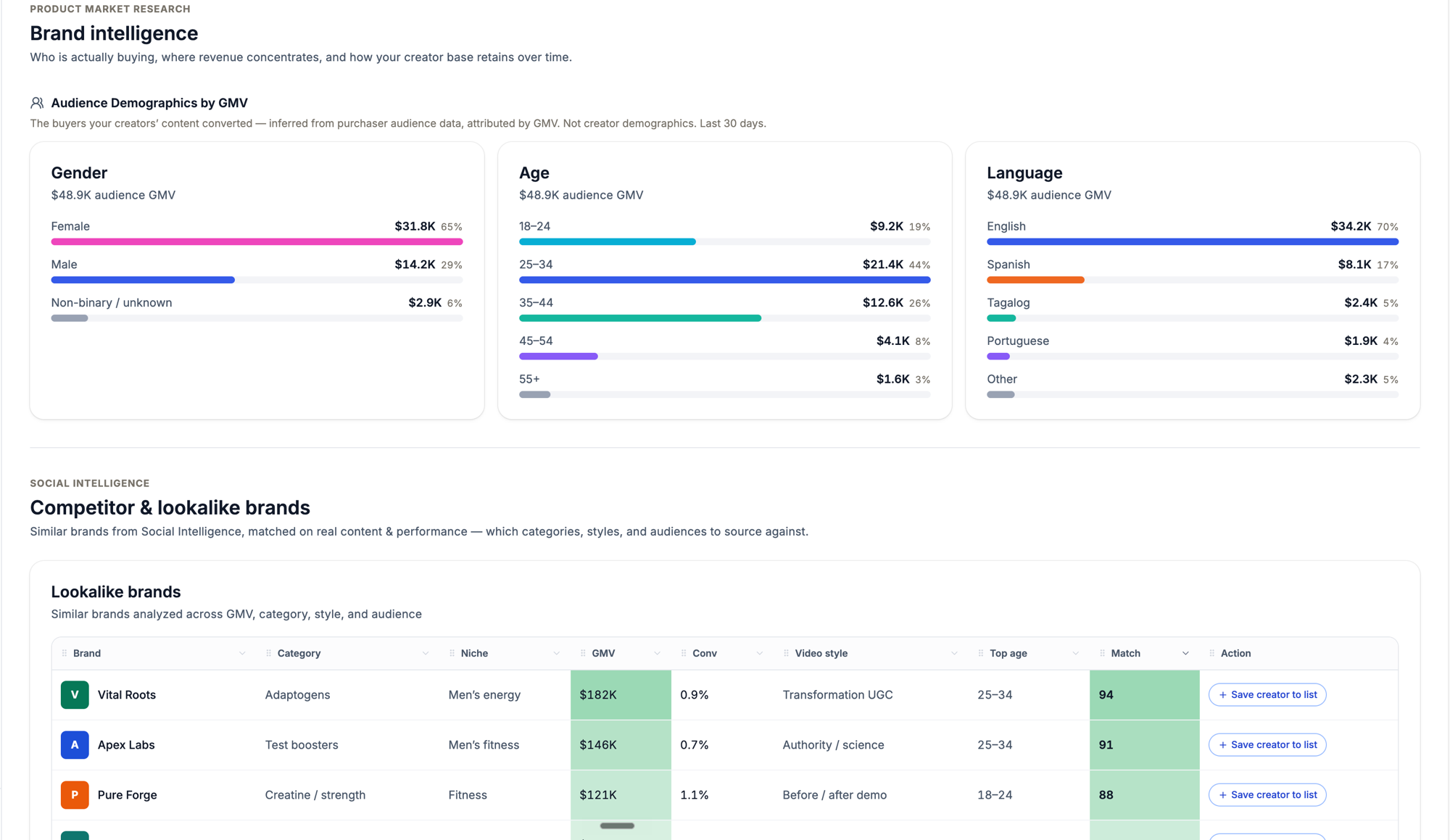Click the 55+ age group label
Viewport: 1450px width, 840px height.
(529, 379)
